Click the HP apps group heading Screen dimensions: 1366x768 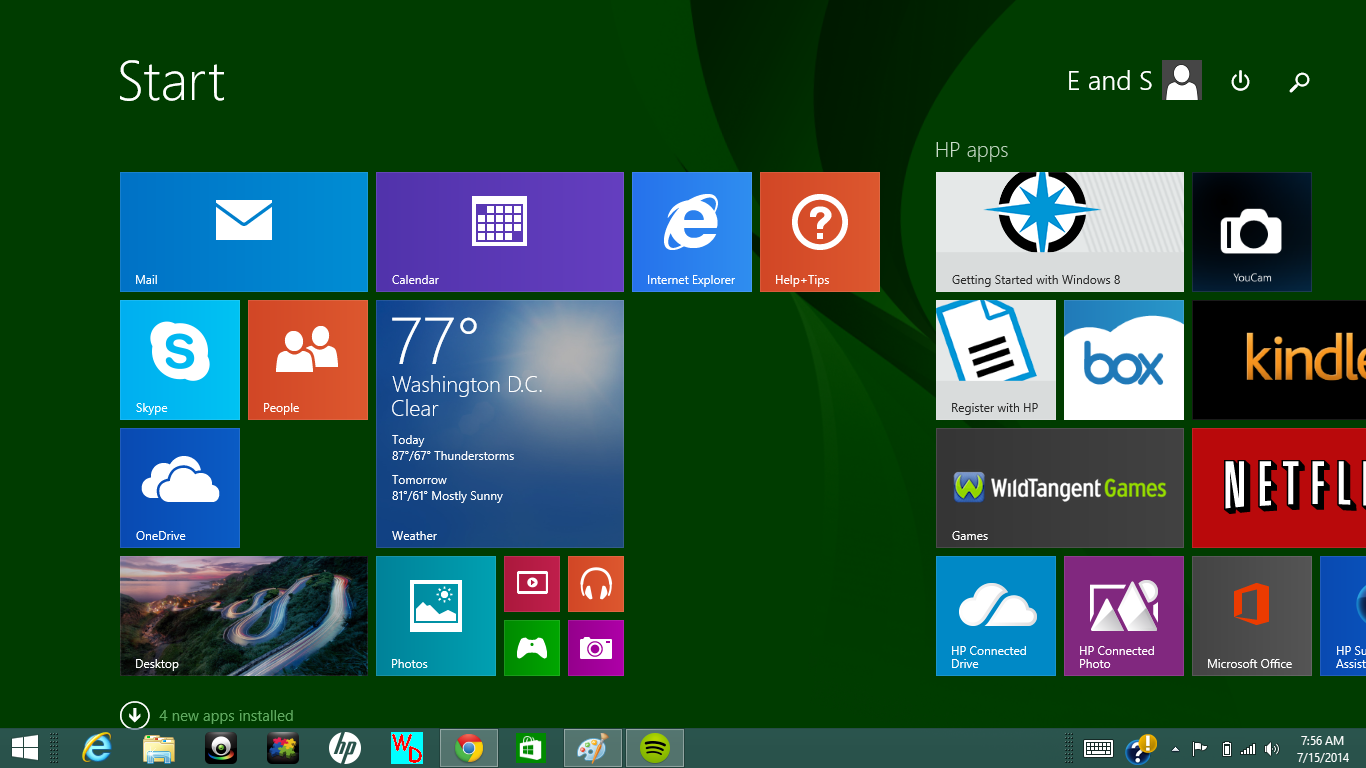(x=971, y=150)
